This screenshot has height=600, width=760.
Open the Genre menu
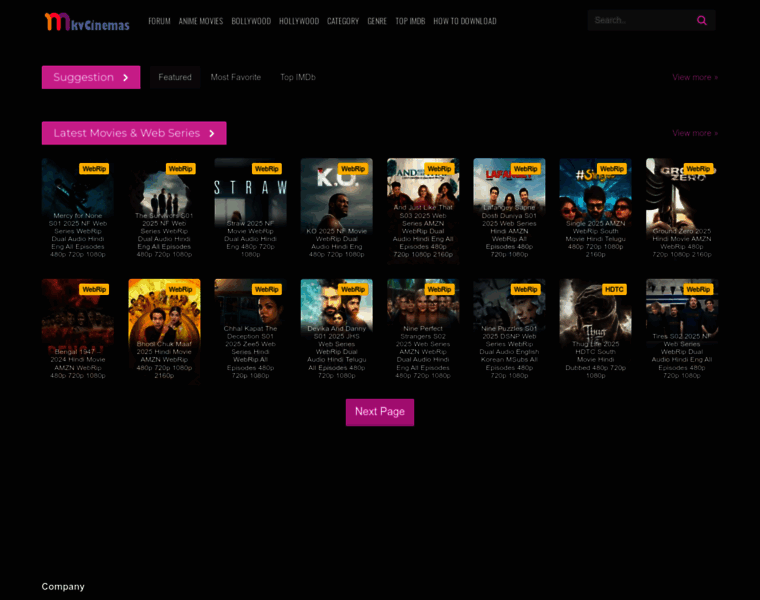coord(377,21)
